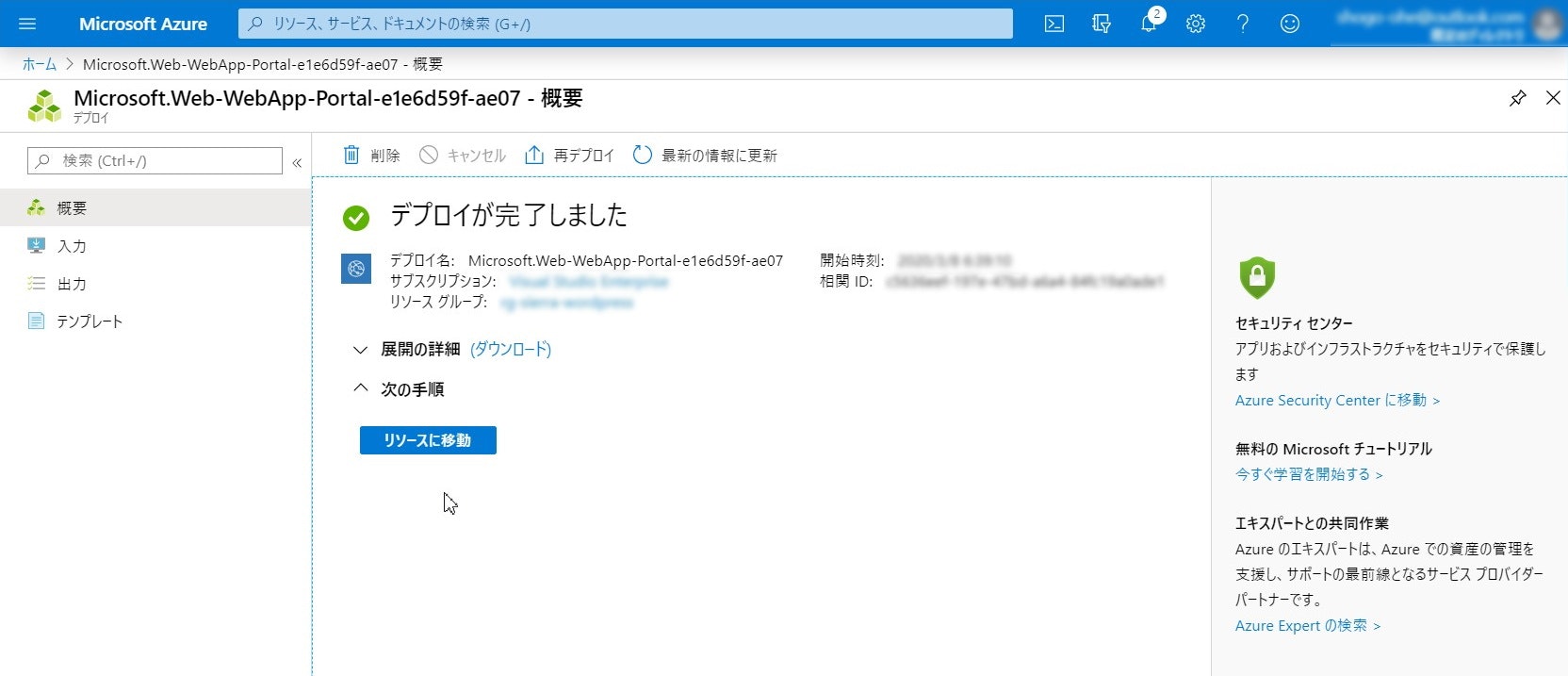Collapse the left menu with double chevron

297,162
